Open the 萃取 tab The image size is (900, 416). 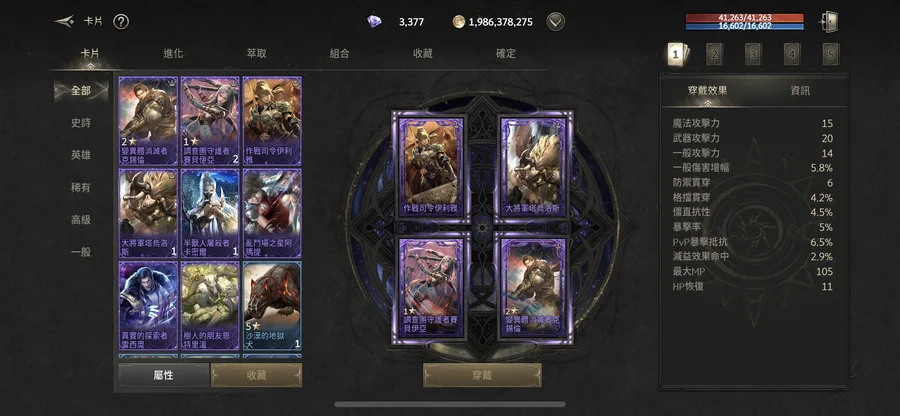257,53
